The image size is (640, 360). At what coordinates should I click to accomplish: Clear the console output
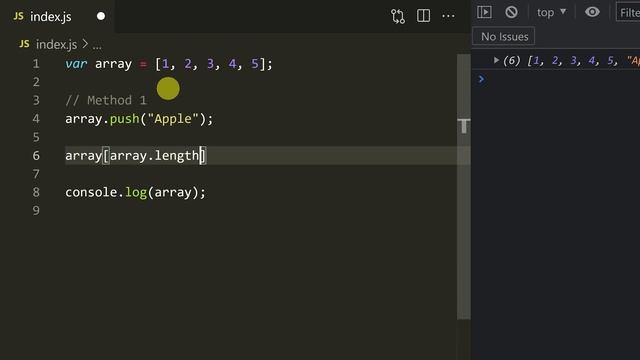[x=511, y=12]
